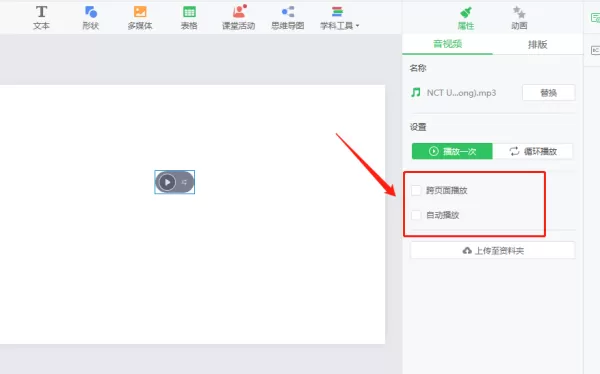Click 上传至资料夹 upload button
The width and height of the screenshot is (600, 374).
pyautogui.click(x=493, y=251)
